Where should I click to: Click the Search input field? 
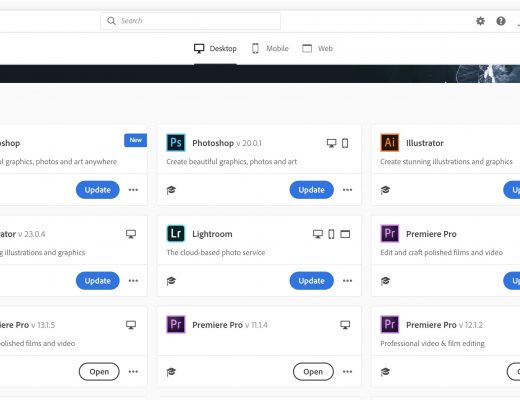[190, 21]
